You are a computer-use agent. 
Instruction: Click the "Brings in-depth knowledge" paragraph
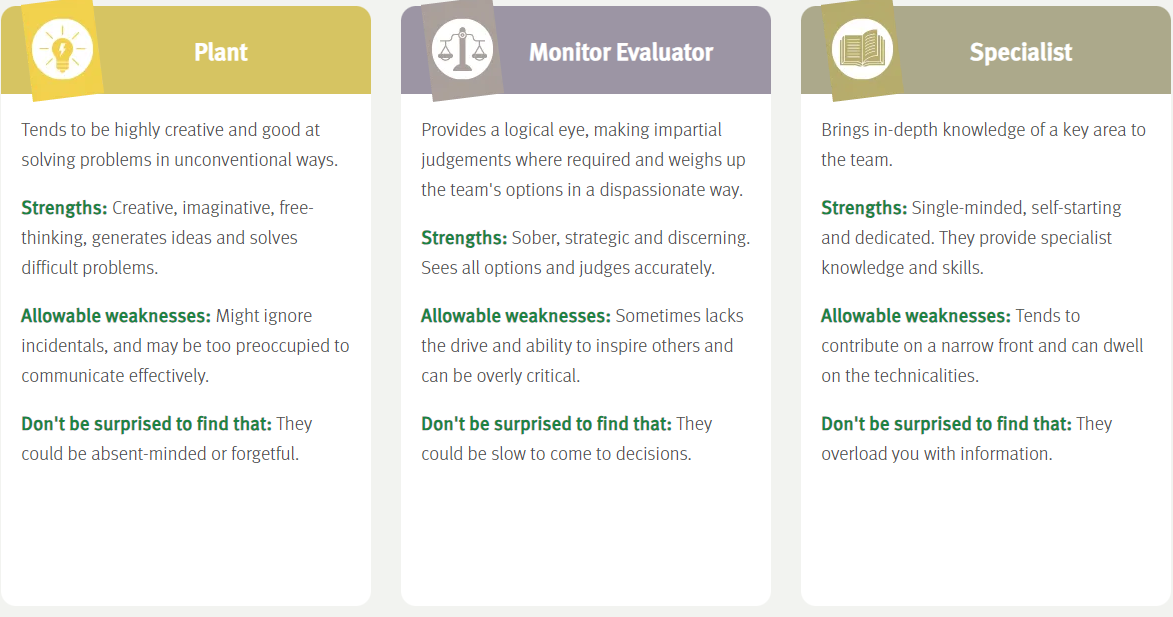coord(983,145)
